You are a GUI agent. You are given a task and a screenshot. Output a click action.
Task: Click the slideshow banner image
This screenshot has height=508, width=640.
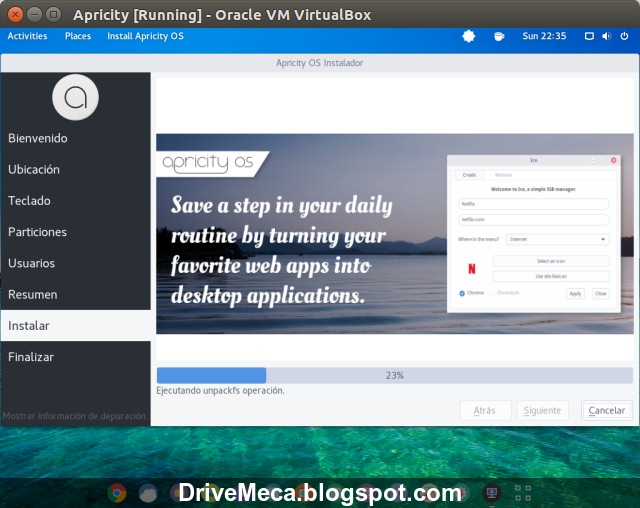(x=395, y=234)
